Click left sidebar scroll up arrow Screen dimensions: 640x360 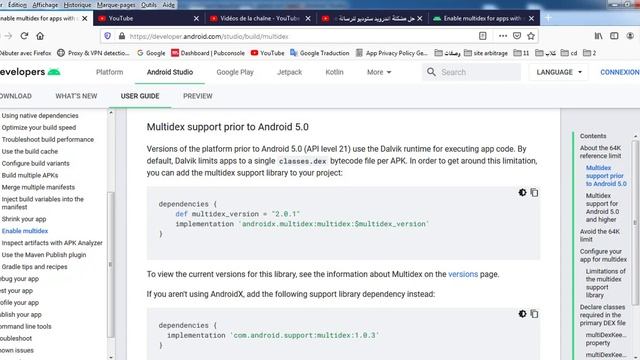[111, 112]
